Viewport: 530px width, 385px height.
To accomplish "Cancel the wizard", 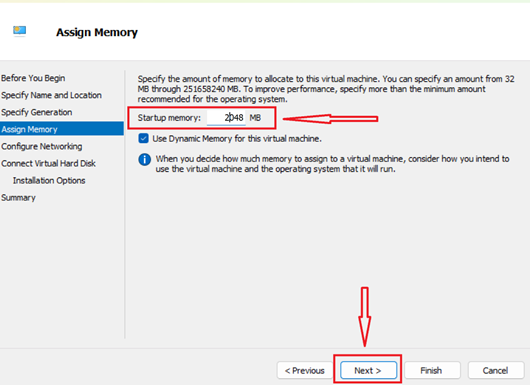I will pos(496,370).
